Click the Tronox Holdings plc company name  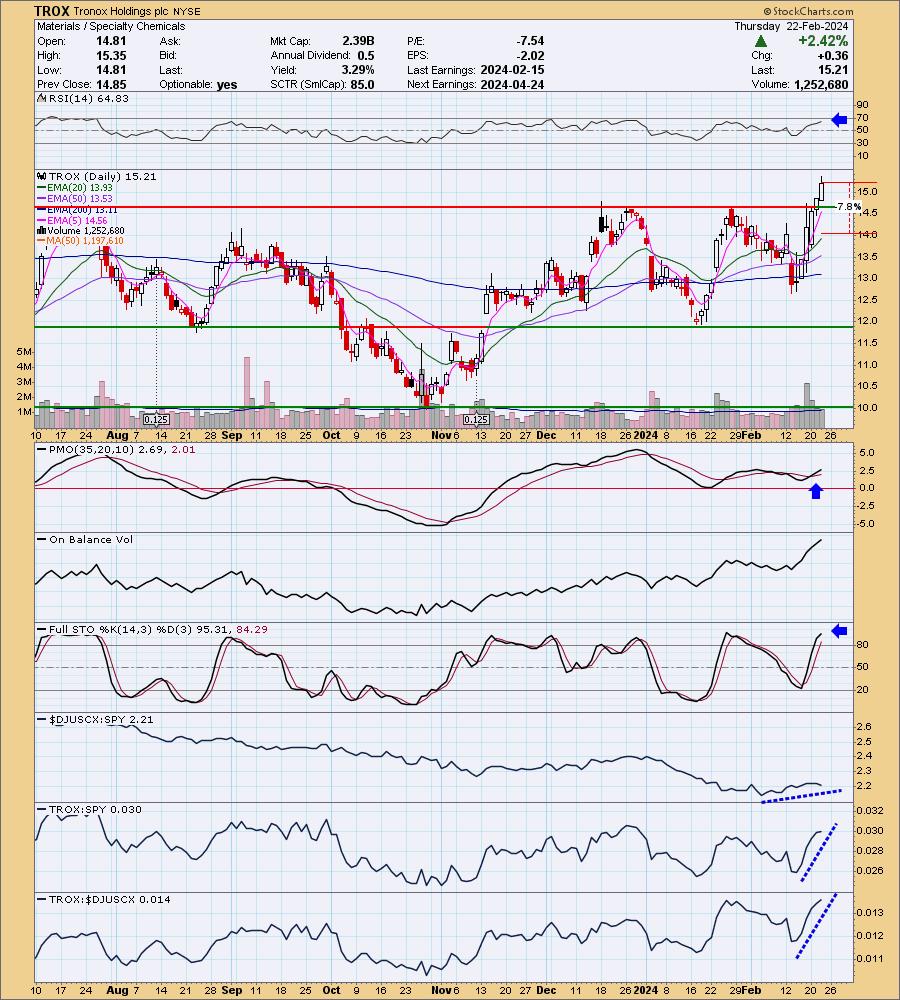pyautogui.click(x=122, y=11)
